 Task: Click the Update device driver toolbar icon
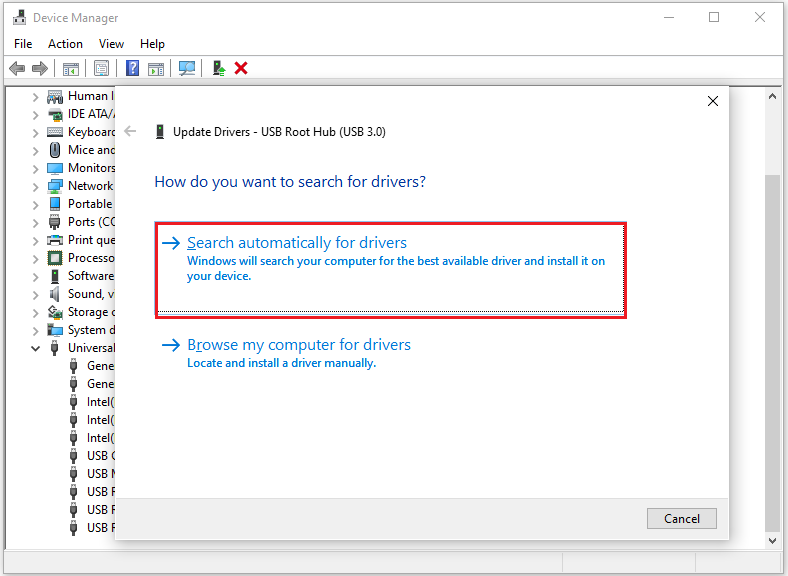[219, 68]
